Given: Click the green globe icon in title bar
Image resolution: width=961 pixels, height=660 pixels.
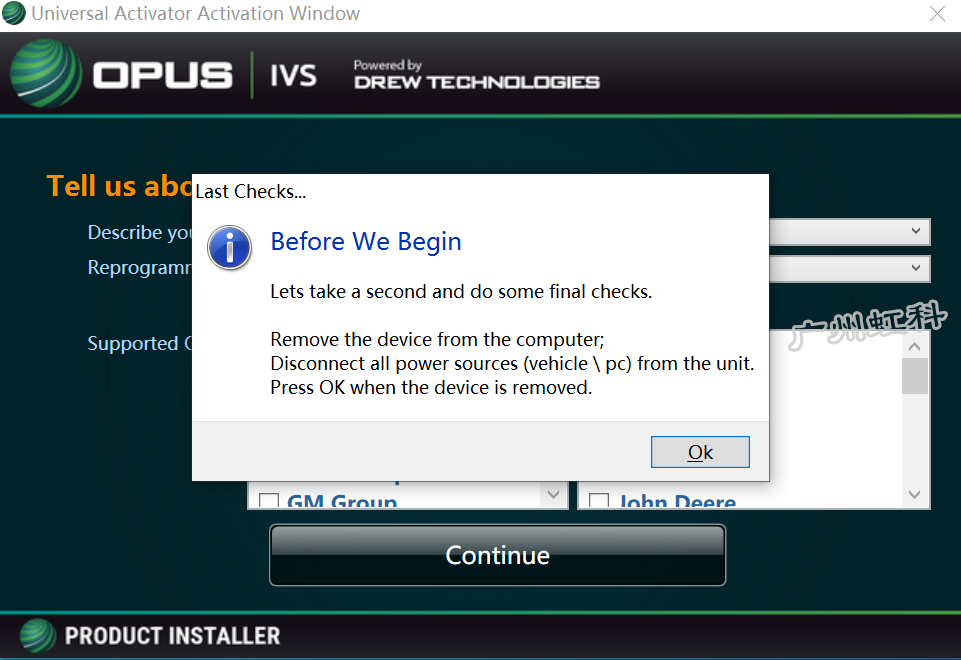Looking at the screenshot, I should [13, 13].
